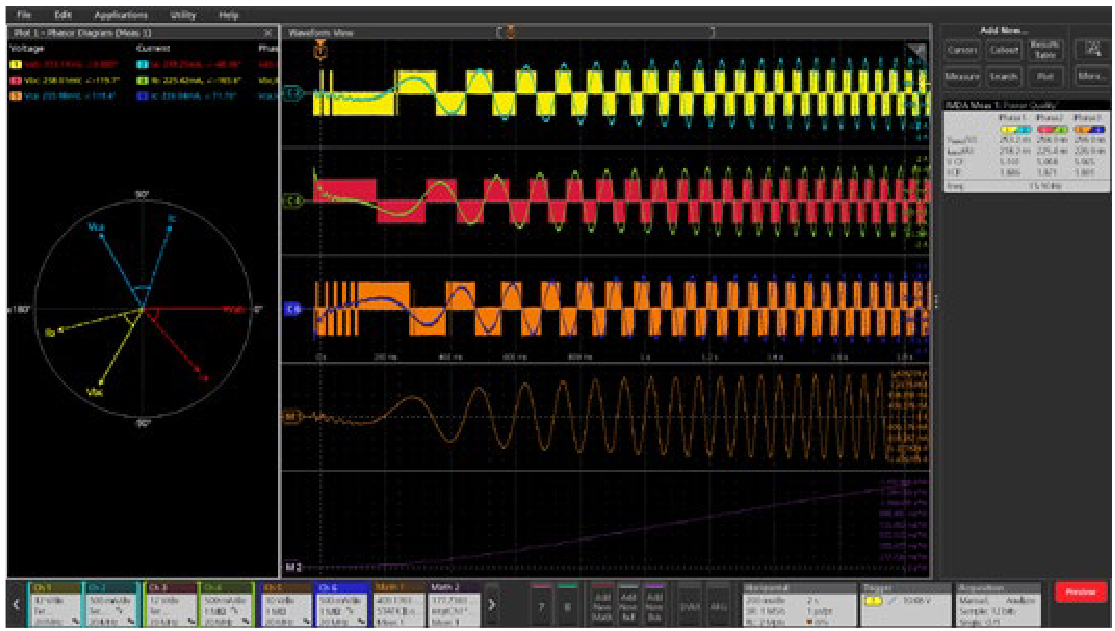Image resolution: width=1115 pixels, height=631 pixels.
Task: Select the blue C6 waveform handle
Action: (293, 310)
